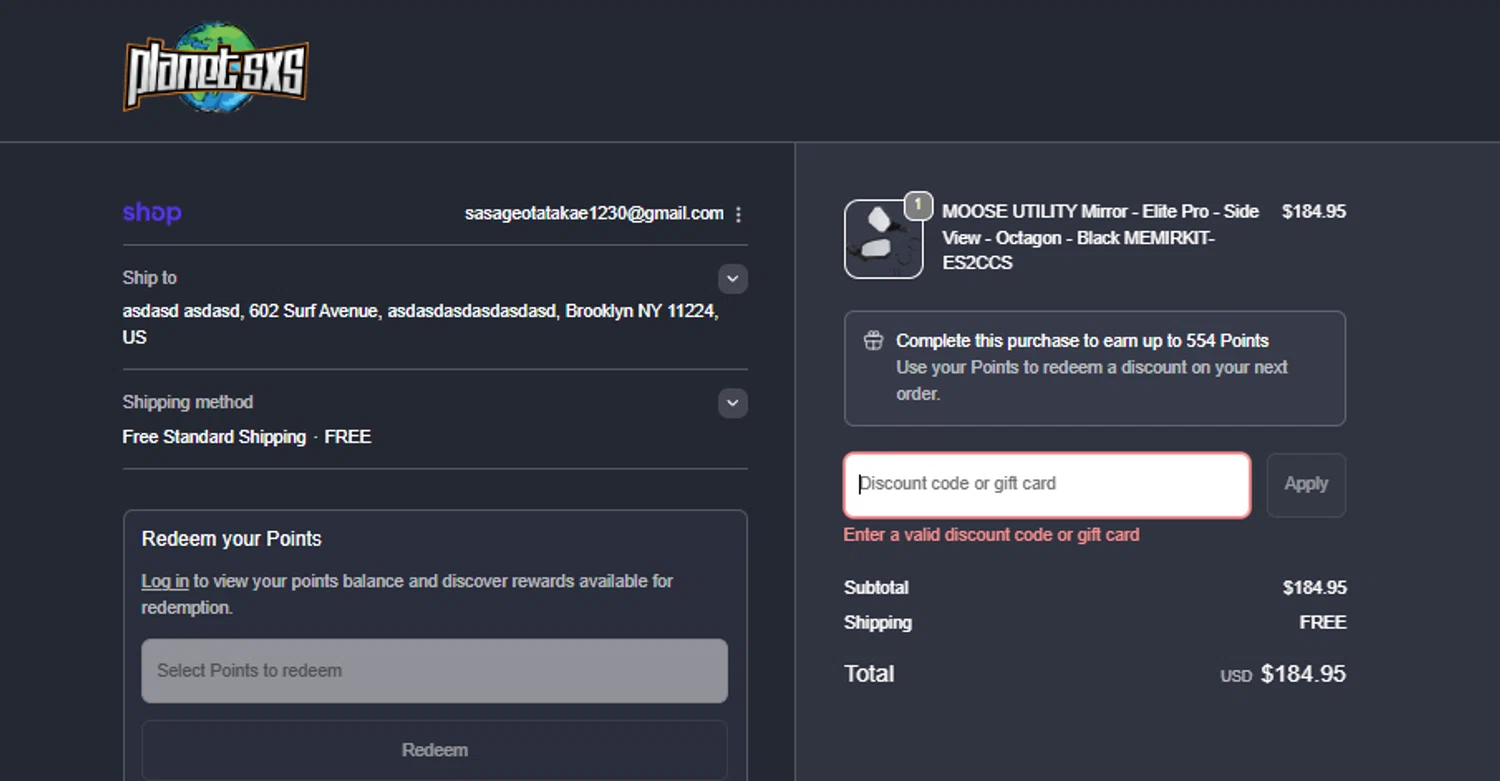Click 'Free Standard Shipping · FREE' text
The width and height of the screenshot is (1500, 781).
coord(247,437)
